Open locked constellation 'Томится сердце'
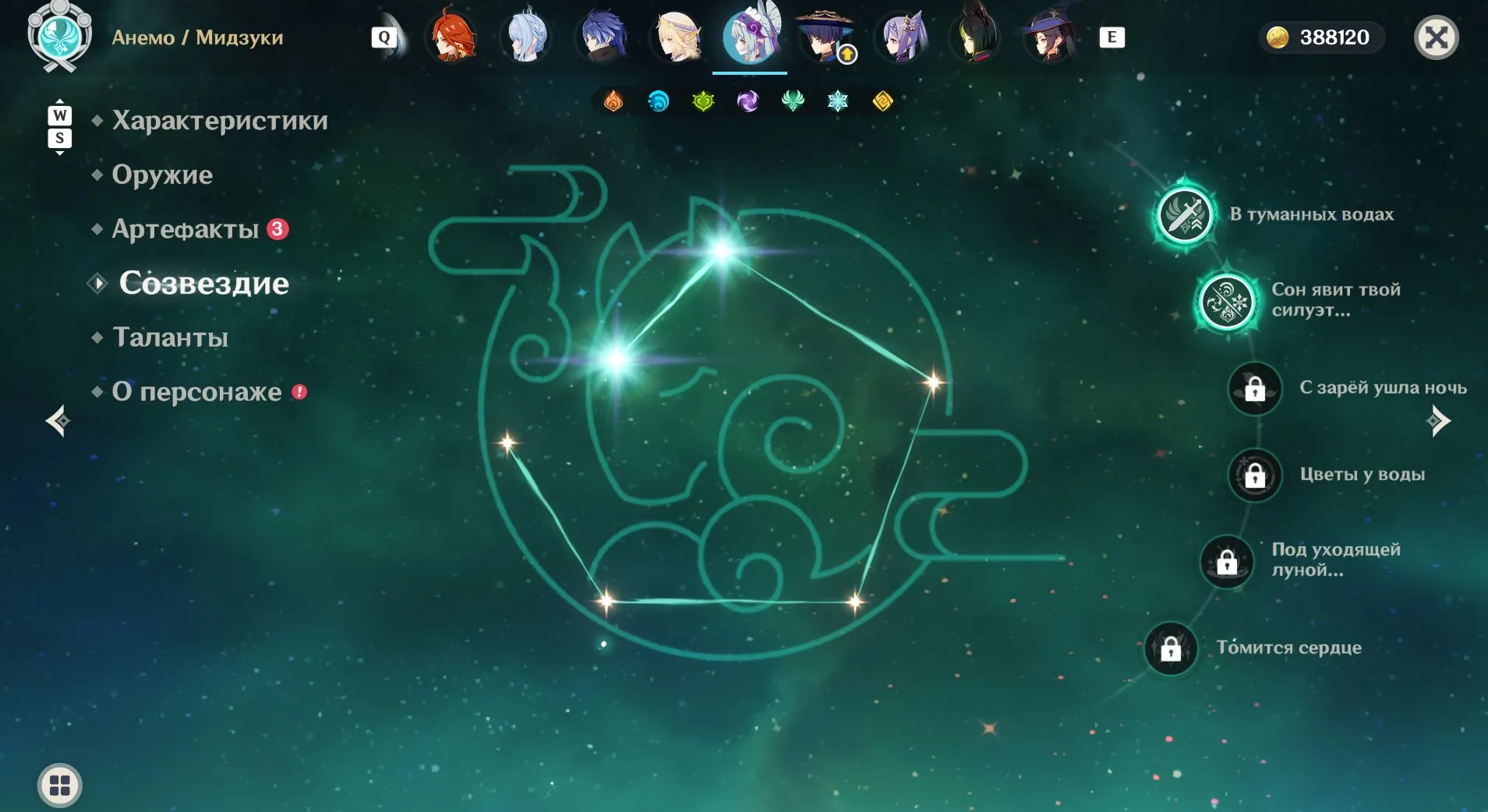The image size is (1488, 812). pyautogui.click(x=1171, y=648)
